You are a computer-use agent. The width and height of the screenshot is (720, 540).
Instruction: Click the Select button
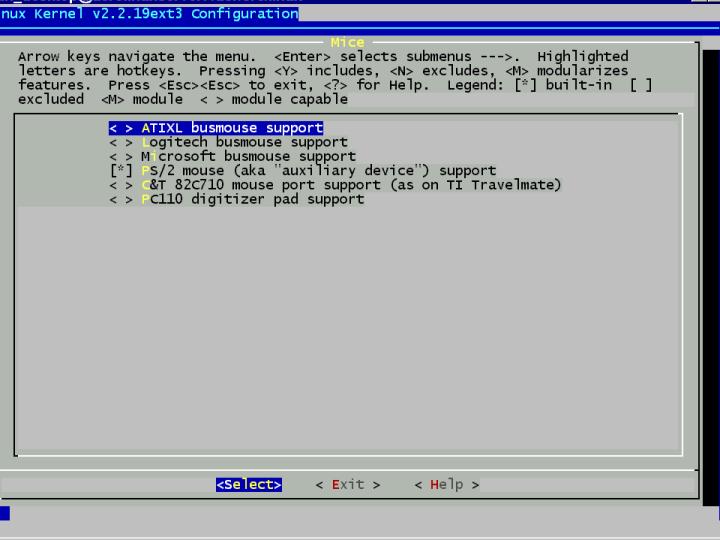pos(249,485)
